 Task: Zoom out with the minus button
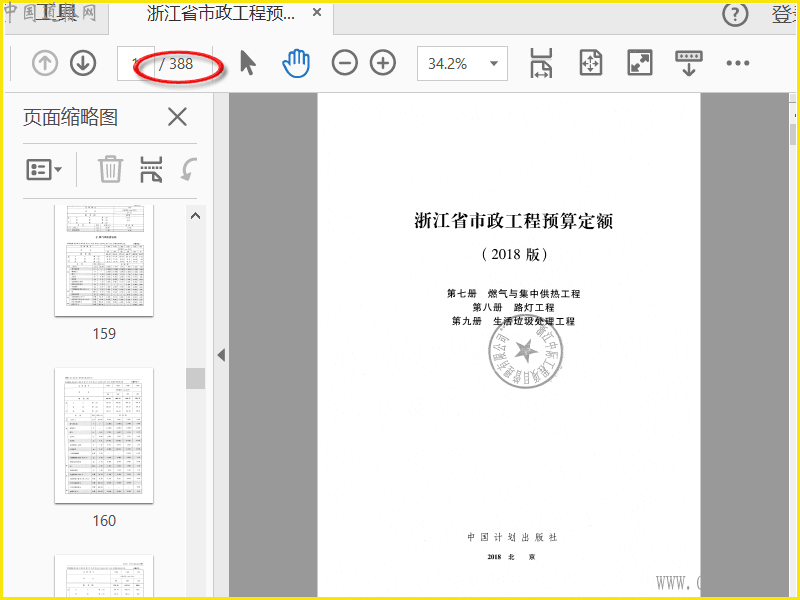point(344,63)
